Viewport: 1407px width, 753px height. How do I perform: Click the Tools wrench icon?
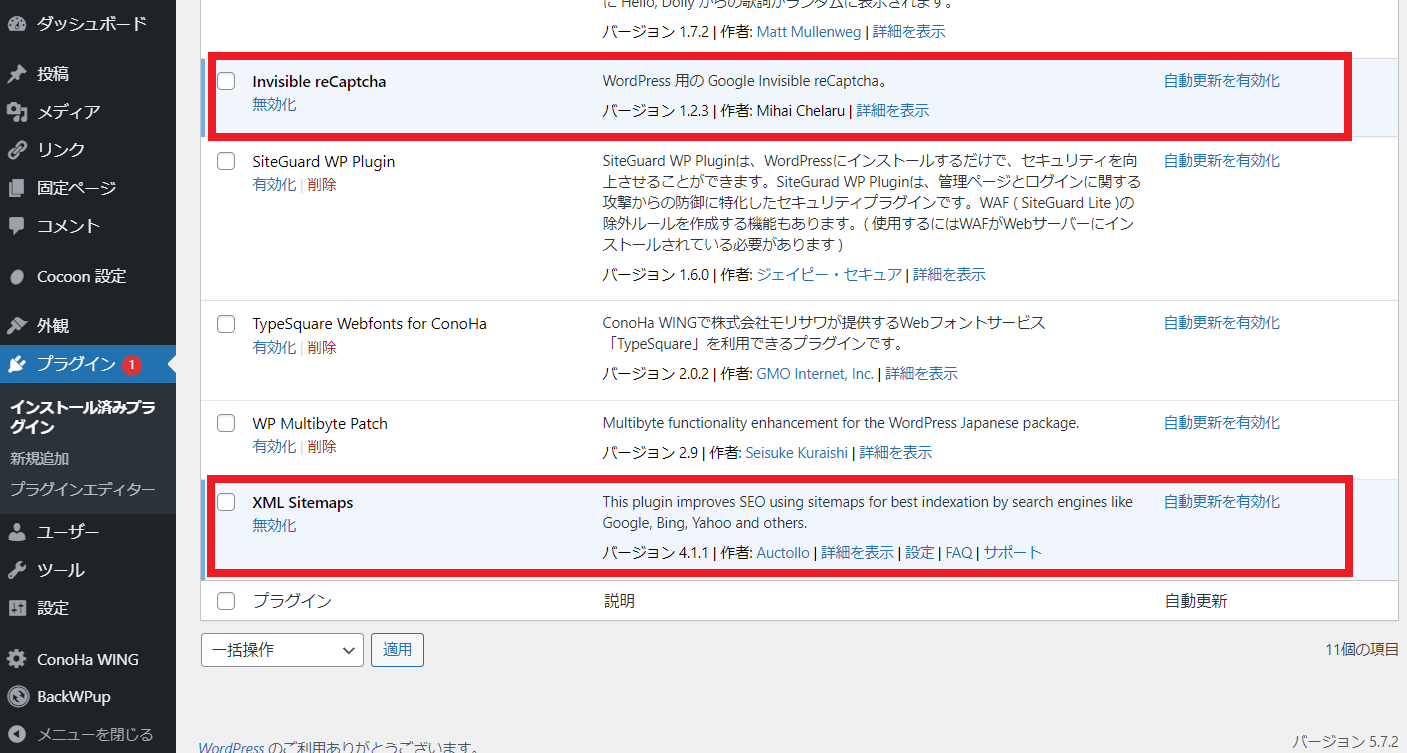17,570
